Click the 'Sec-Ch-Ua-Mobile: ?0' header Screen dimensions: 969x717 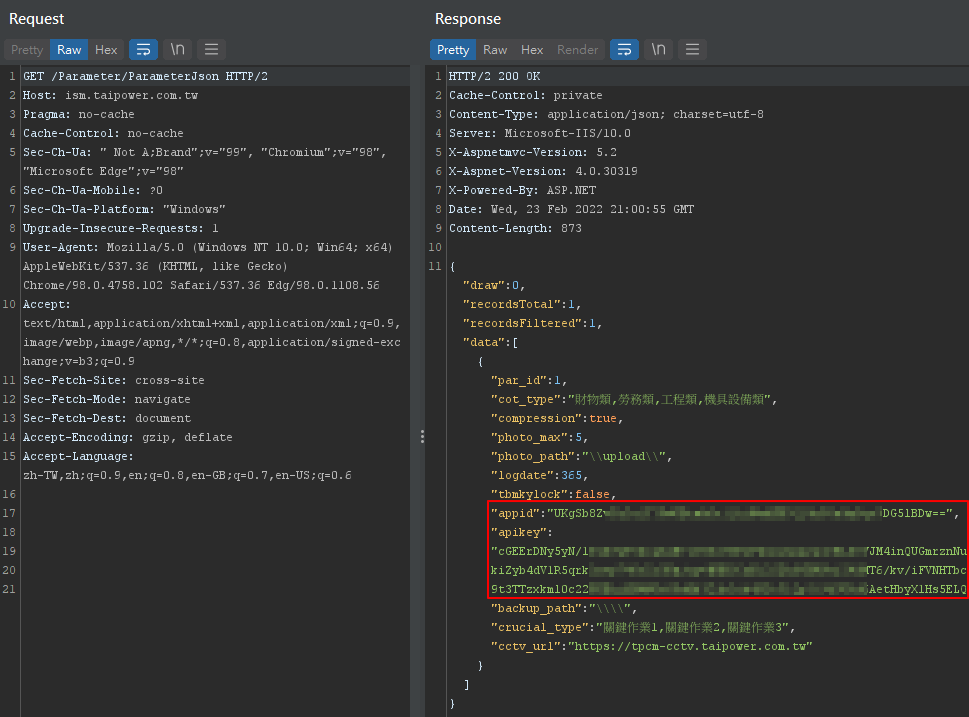pos(93,190)
